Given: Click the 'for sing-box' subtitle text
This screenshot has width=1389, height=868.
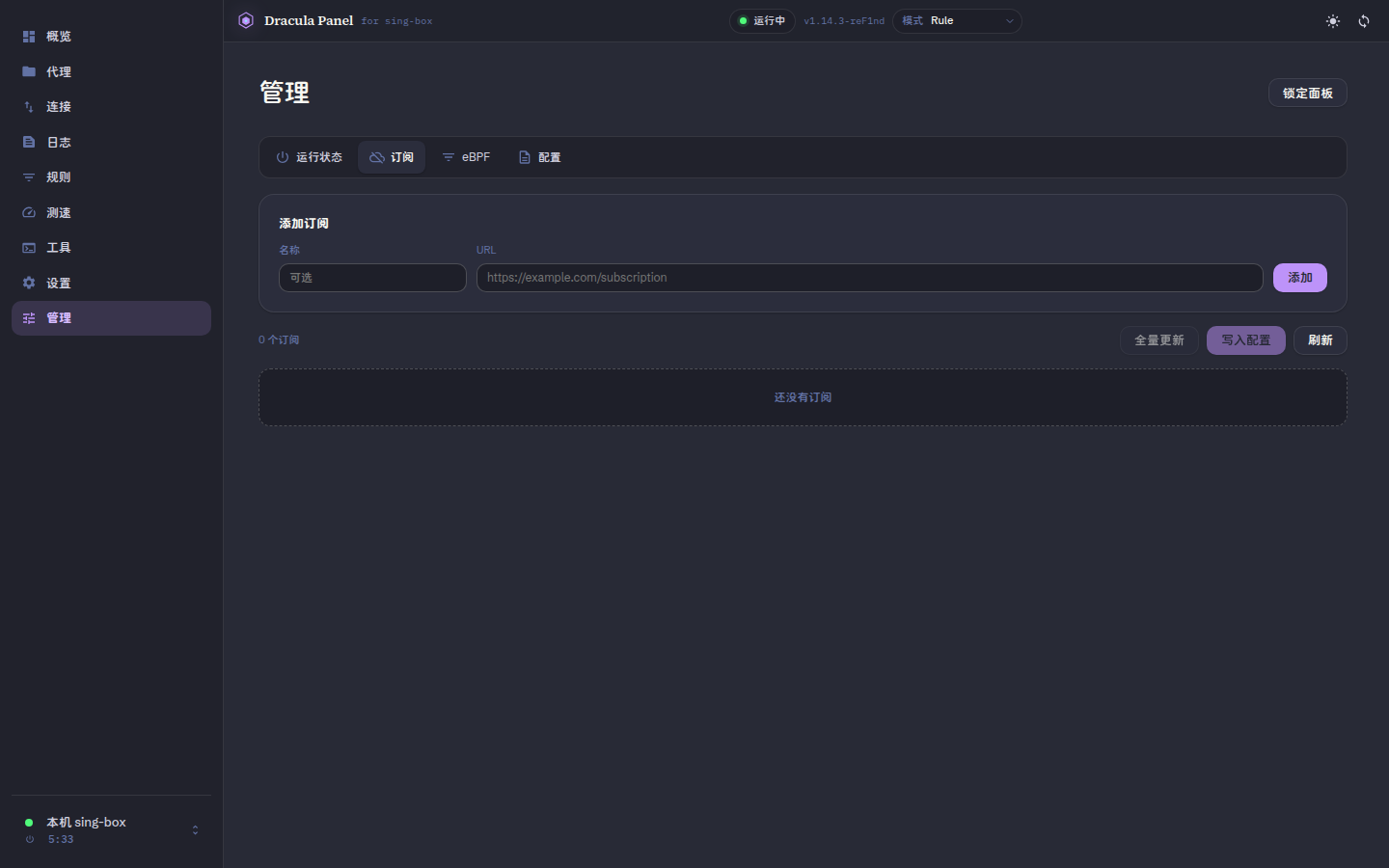Looking at the screenshot, I should pyautogui.click(x=396, y=21).
